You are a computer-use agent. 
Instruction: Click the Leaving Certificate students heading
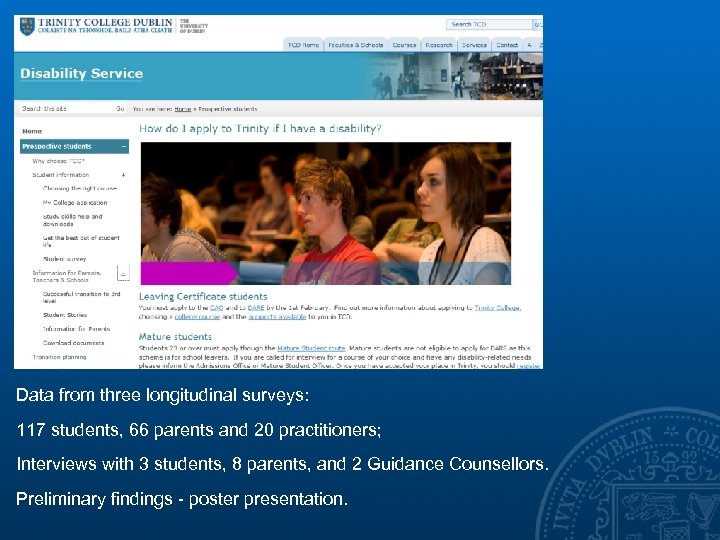pyautogui.click(x=203, y=296)
